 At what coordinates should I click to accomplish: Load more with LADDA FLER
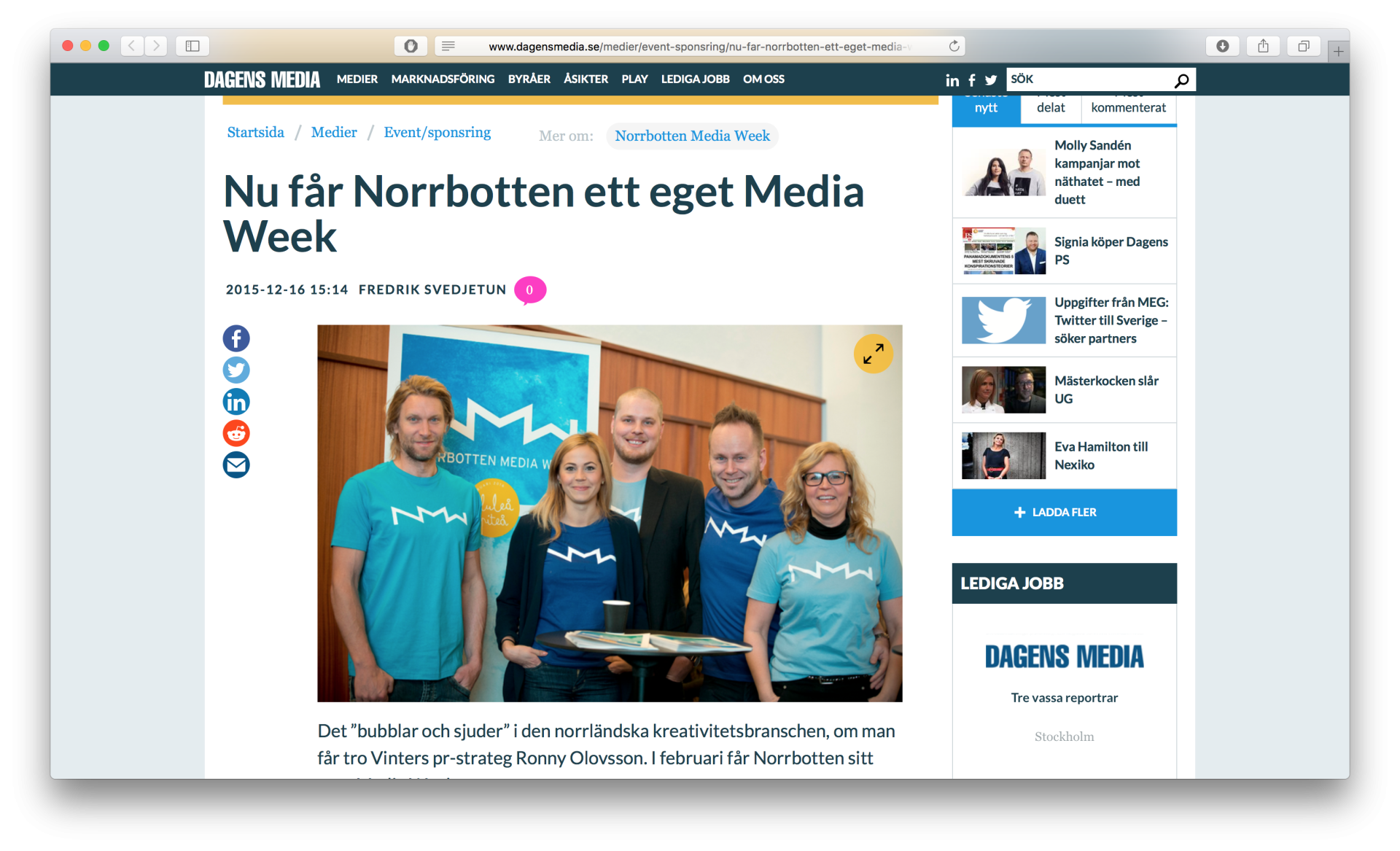[x=1064, y=513]
